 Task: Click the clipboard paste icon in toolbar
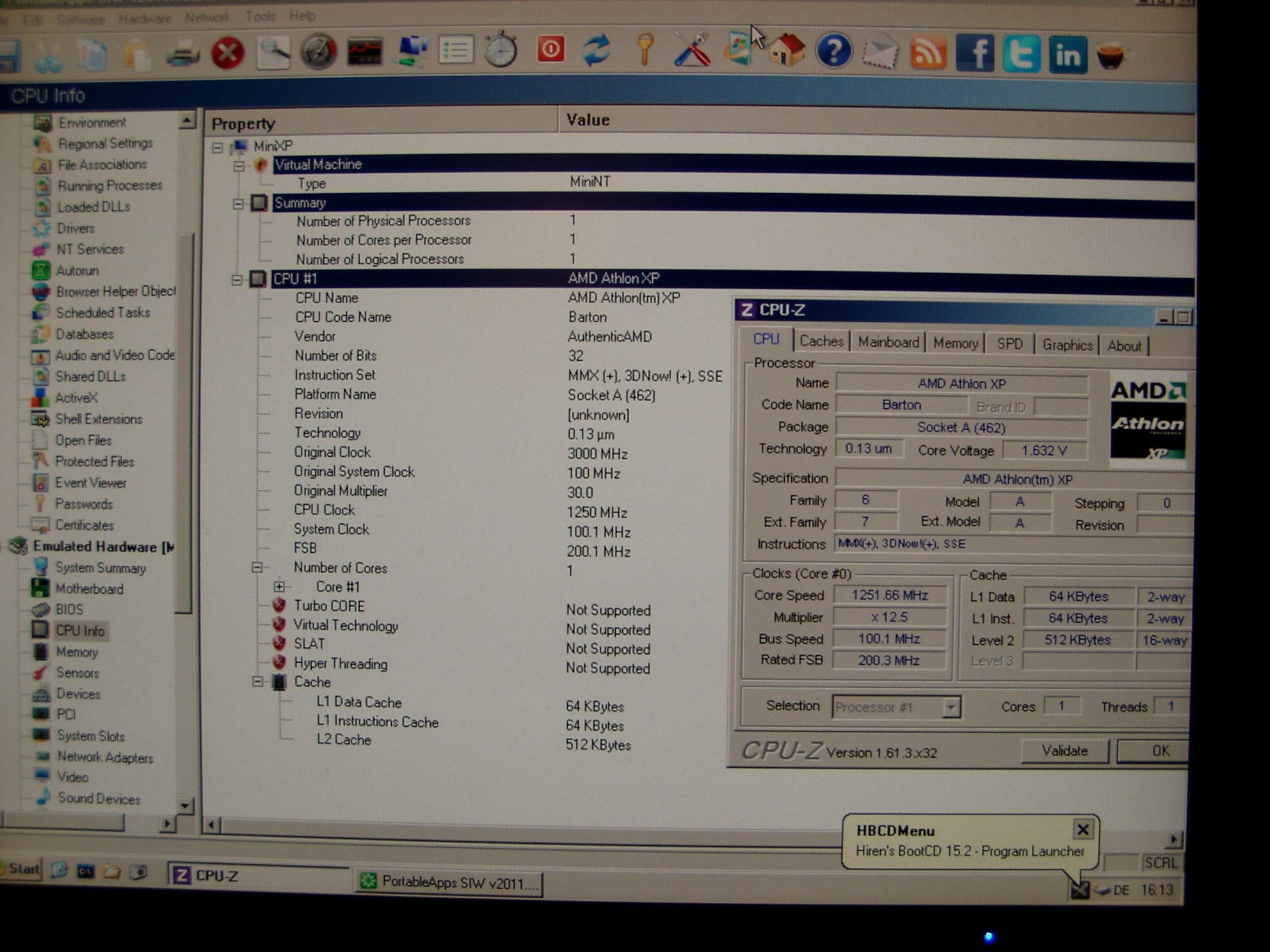(x=138, y=56)
